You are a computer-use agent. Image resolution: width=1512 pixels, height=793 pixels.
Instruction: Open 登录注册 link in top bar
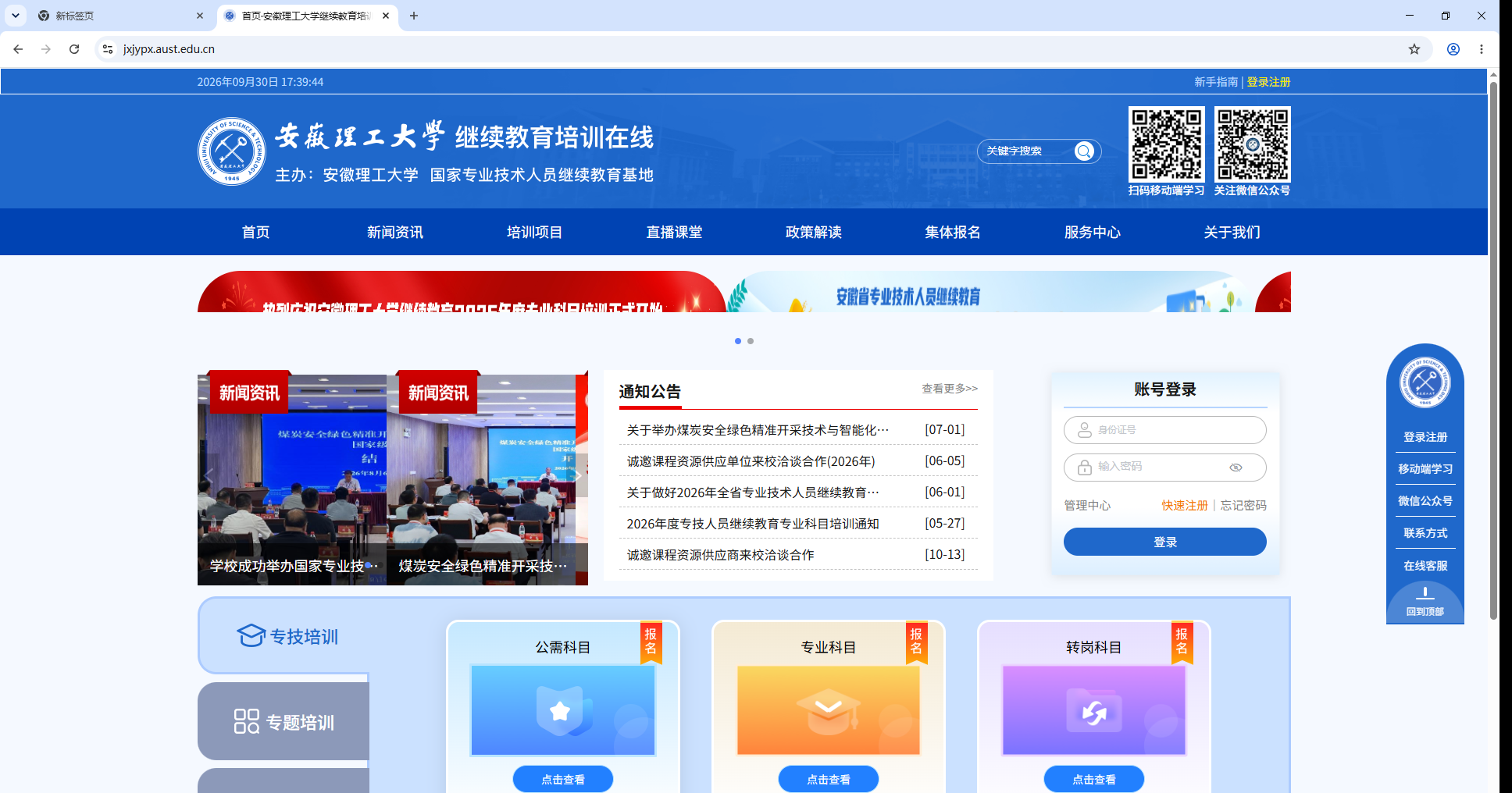[1268, 82]
